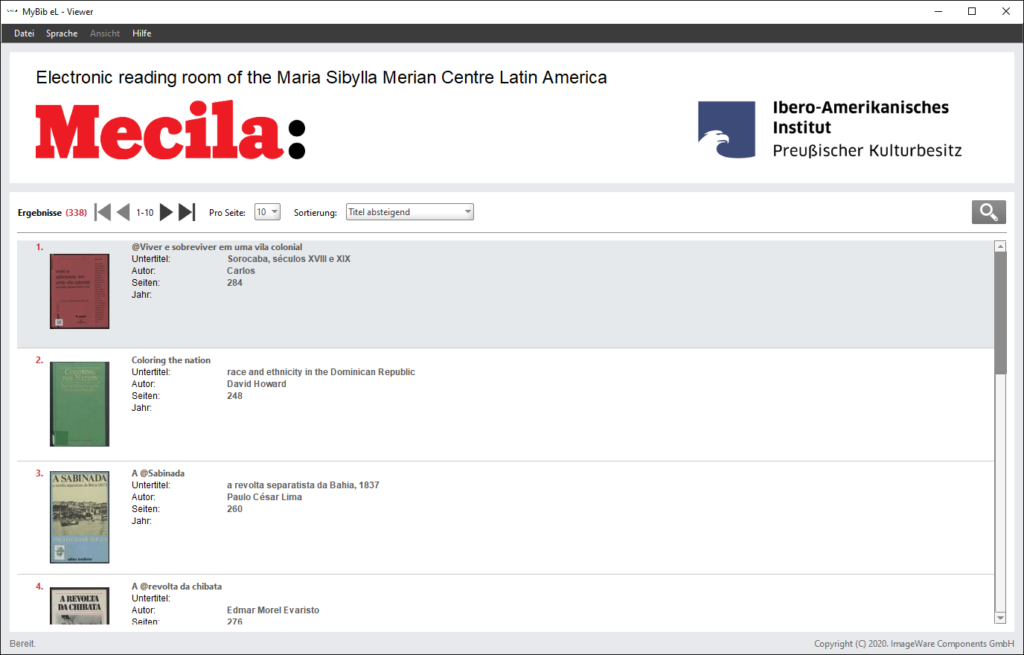Go to the first results page
Screen dimensions: 1024x655
click(102, 212)
